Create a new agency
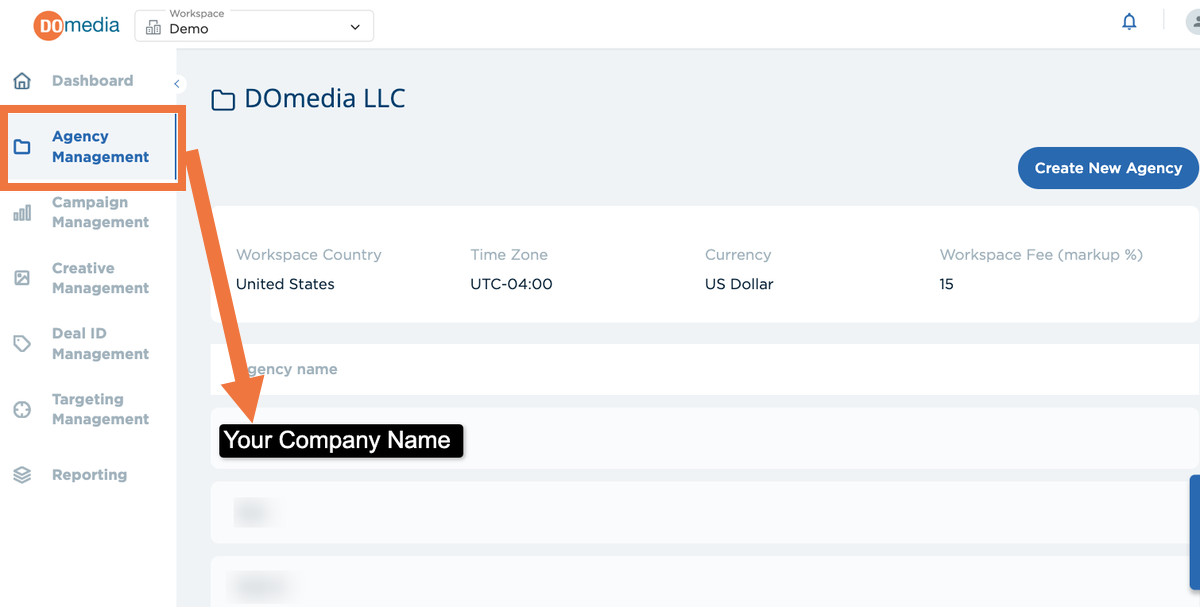Screen dimensions: 1200x607 pos(1108,168)
